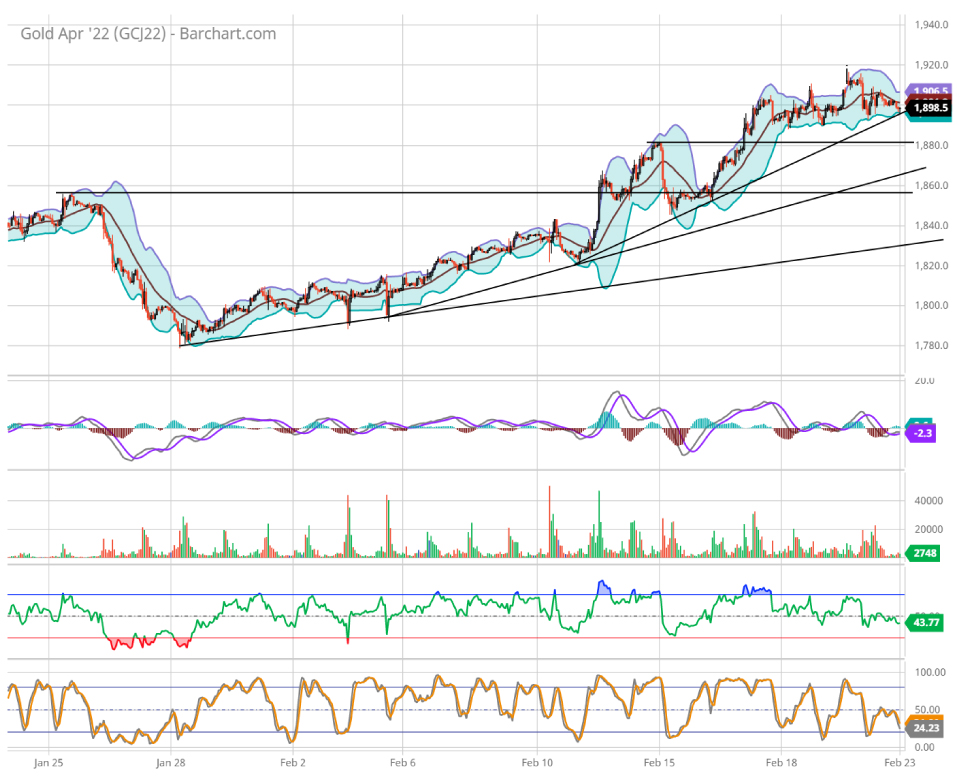Viewport: 970px width, 782px height.
Task: Select the 1,820.0 price axis label
Action: tap(930, 266)
